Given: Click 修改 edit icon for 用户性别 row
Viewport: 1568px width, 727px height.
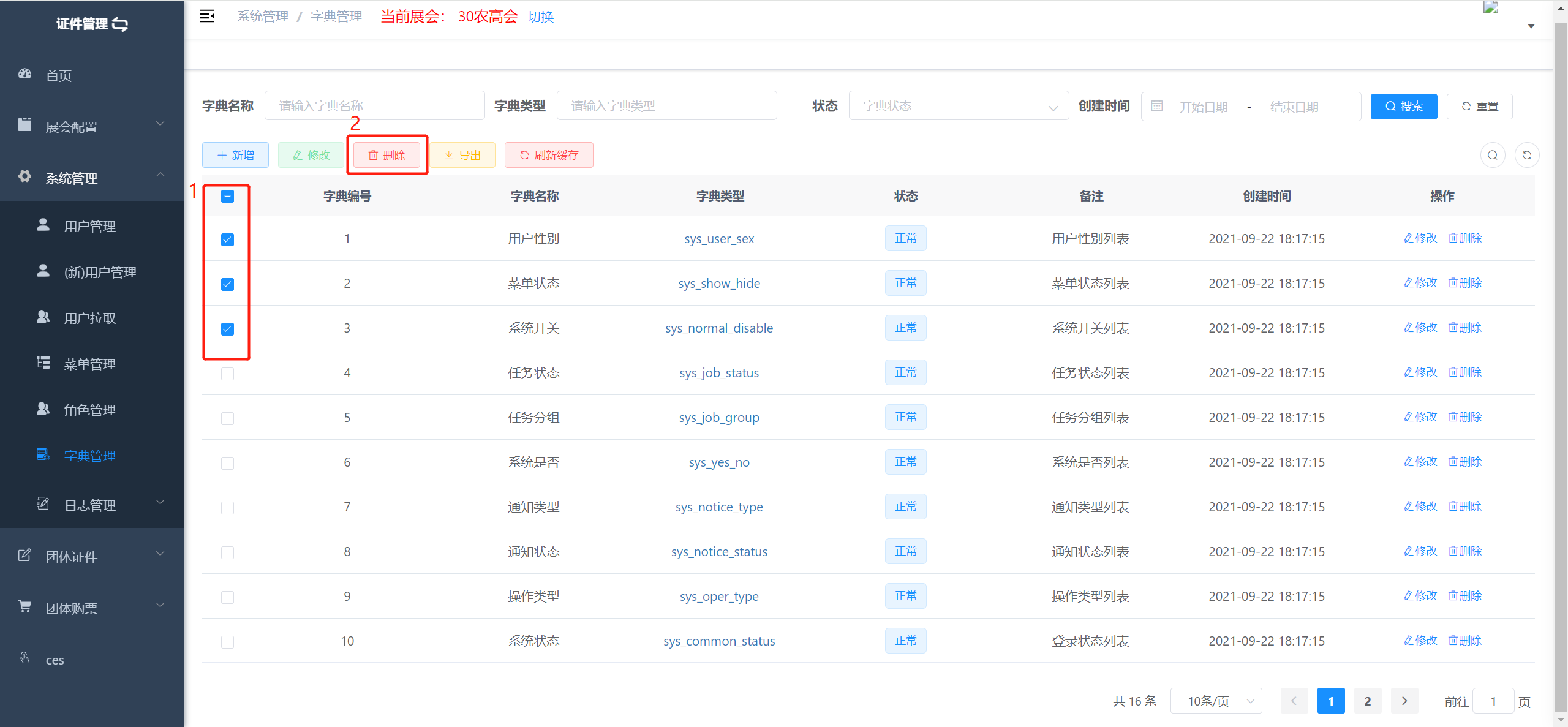Looking at the screenshot, I should tap(1408, 238).
